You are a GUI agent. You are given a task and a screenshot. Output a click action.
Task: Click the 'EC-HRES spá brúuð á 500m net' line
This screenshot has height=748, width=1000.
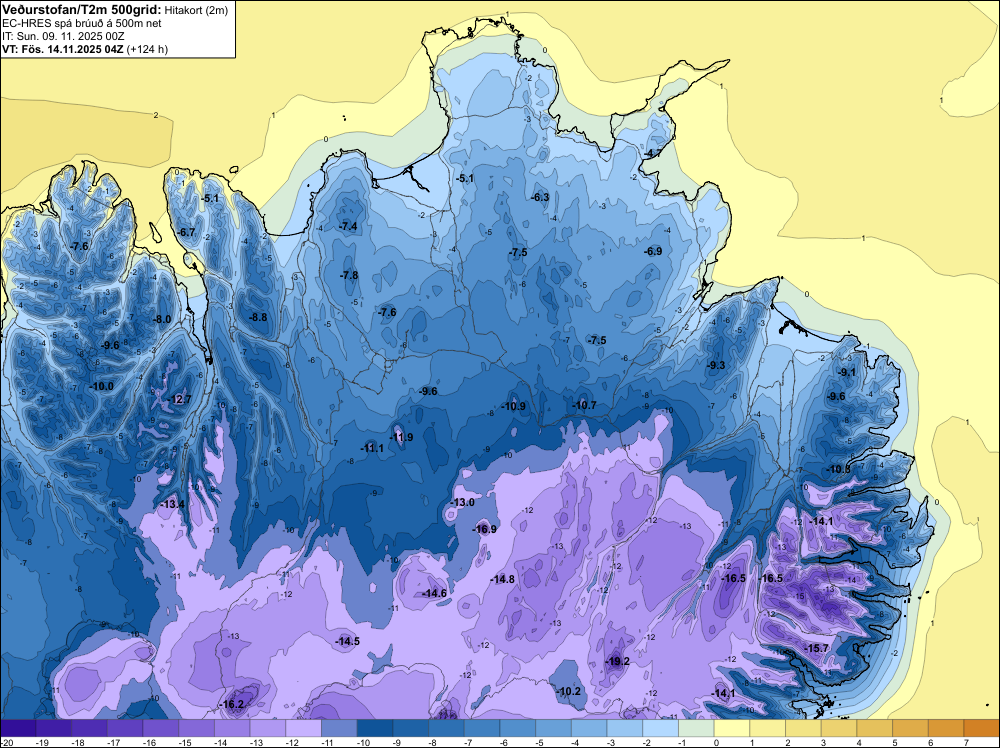pyautogui.click(x=82, y=23)
